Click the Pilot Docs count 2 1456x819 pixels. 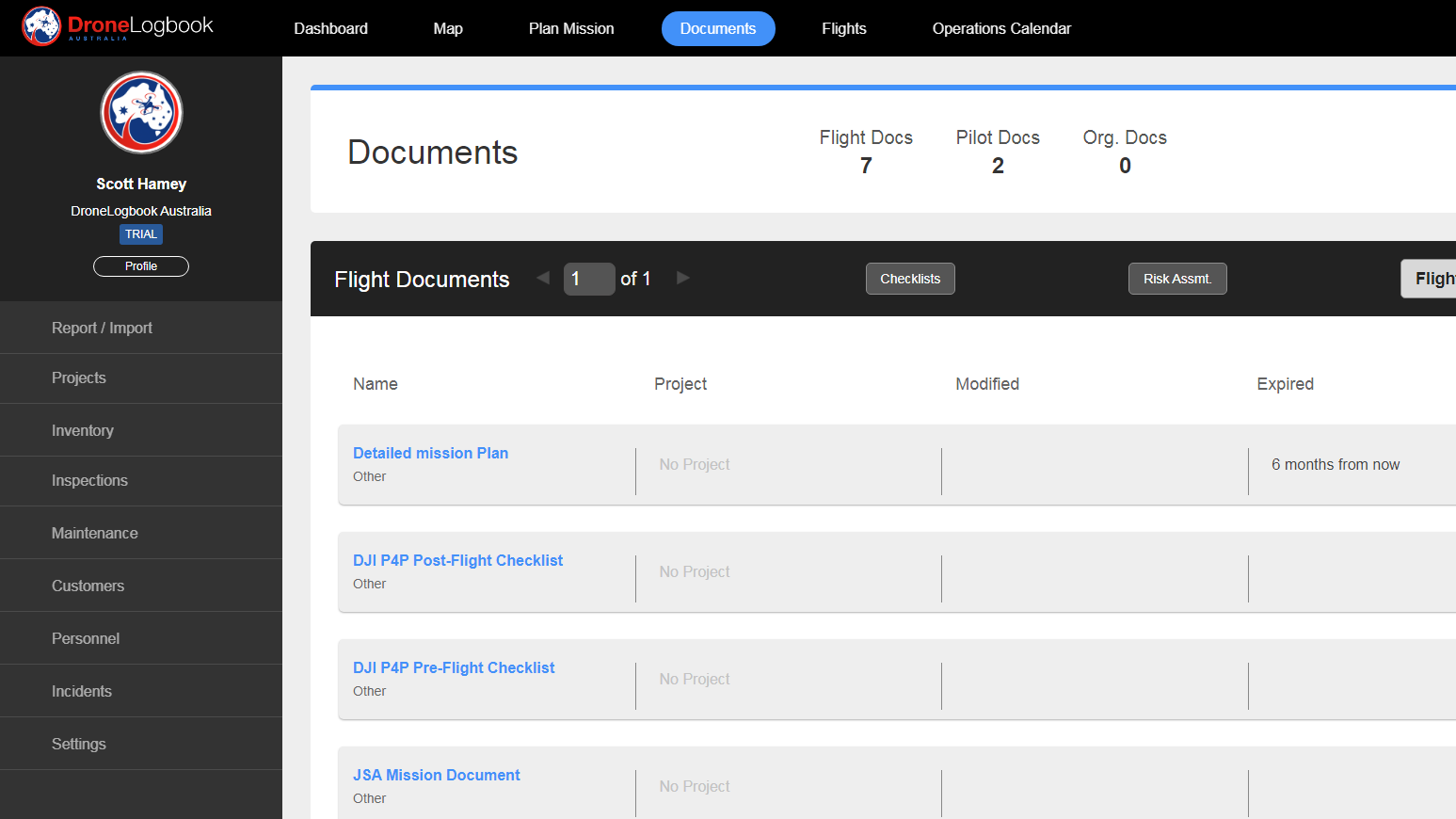point(998,166)
